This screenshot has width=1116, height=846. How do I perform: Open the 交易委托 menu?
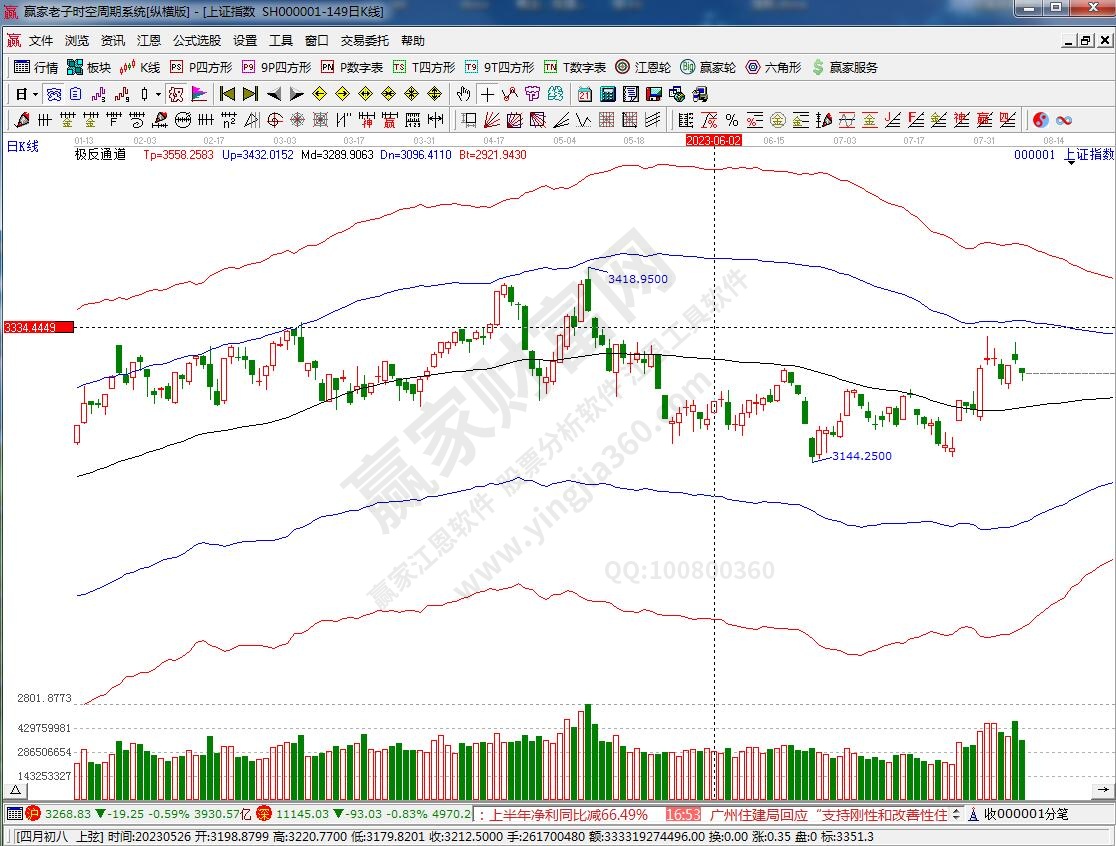click(x=365, y=41)
